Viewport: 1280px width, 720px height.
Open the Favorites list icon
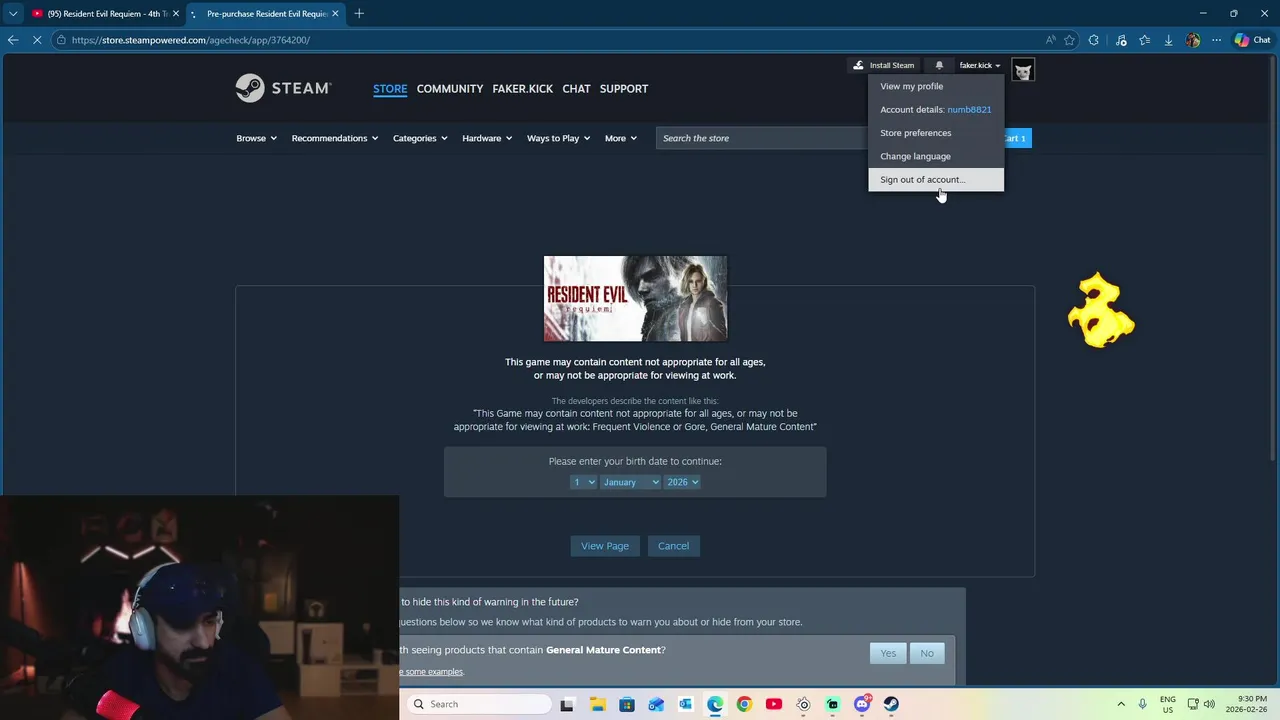[x=1145, y=40]
